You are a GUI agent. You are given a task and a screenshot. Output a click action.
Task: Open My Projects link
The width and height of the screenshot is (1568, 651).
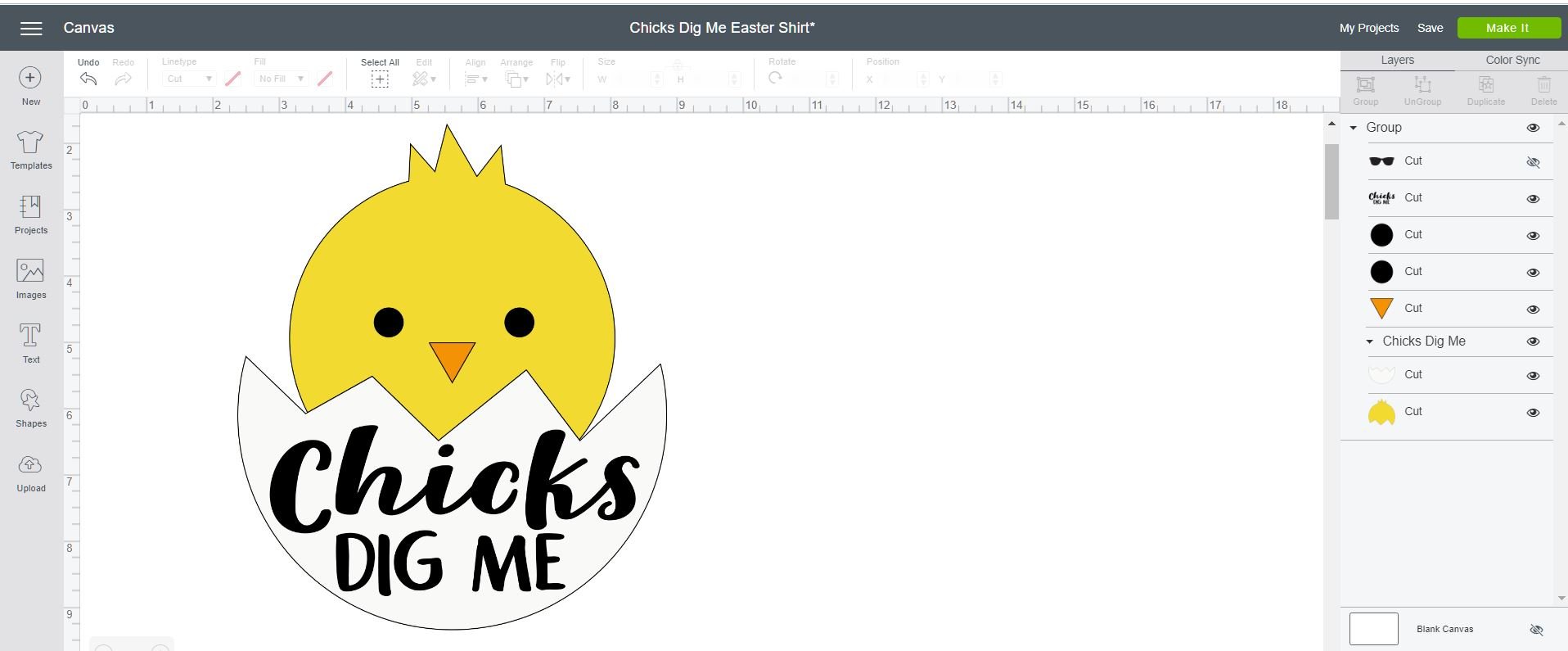tap(1368, 28)
